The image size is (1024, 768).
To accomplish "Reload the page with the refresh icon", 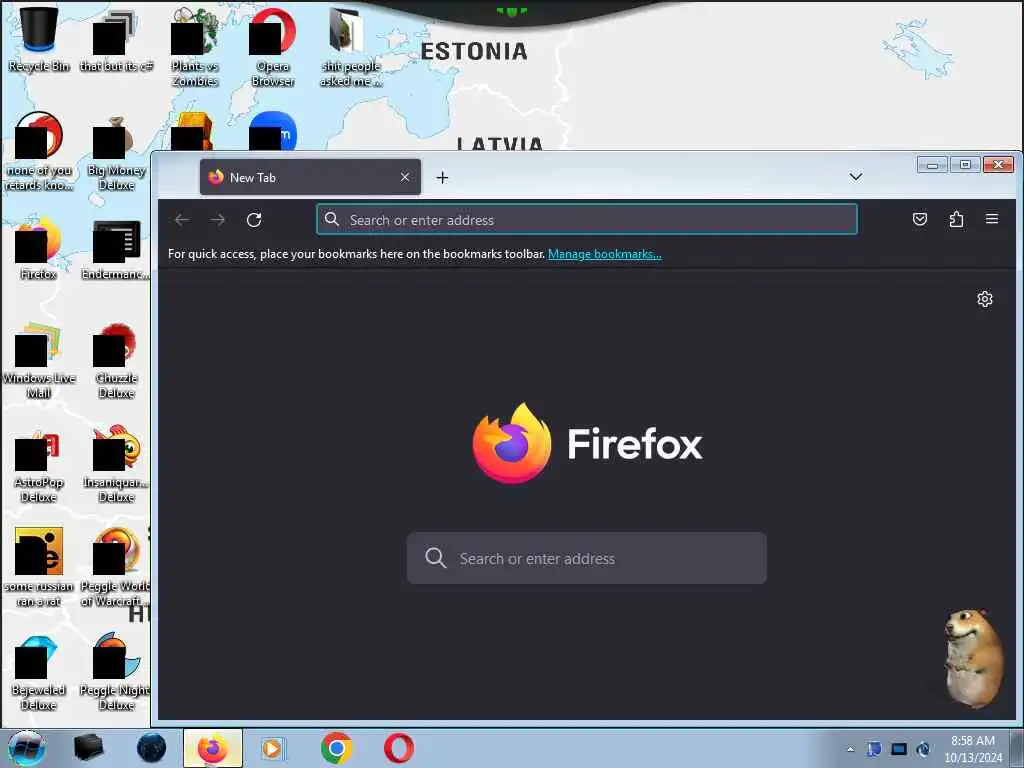I will tap(254, 220).
